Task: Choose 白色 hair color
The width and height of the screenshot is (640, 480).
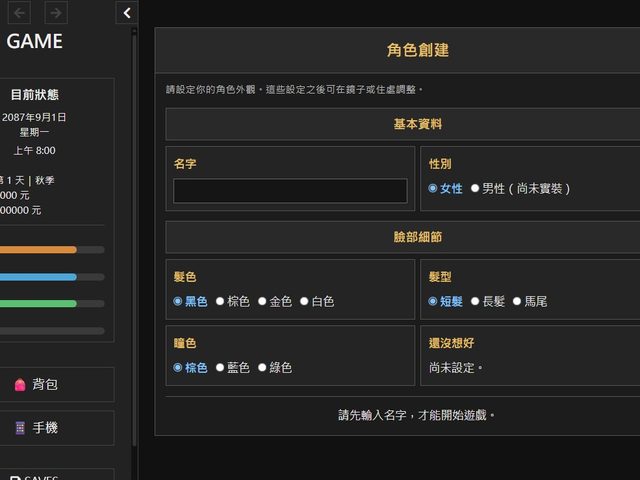Action: click(x=317, y=302)
